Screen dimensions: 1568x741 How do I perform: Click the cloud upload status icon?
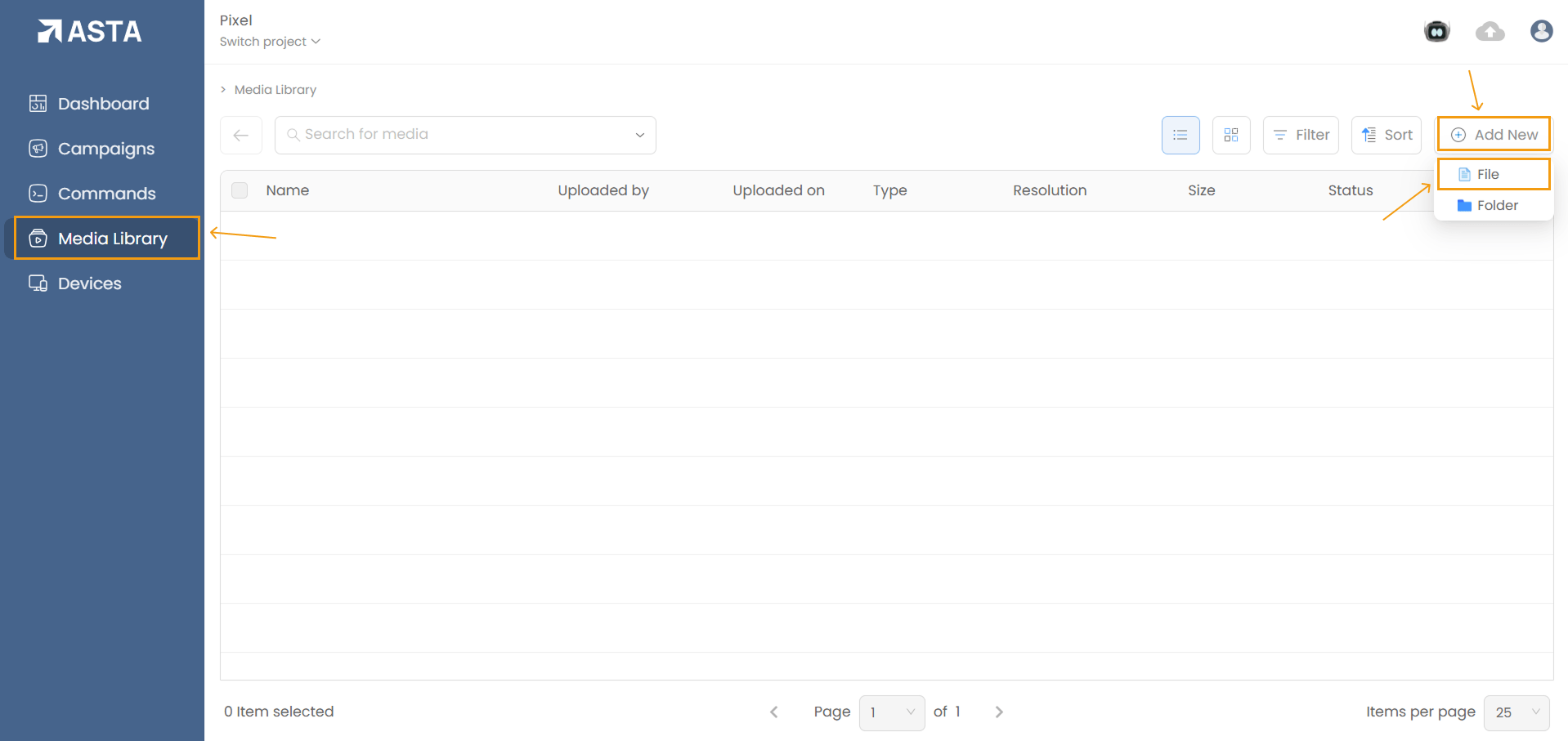[1490, 30]
